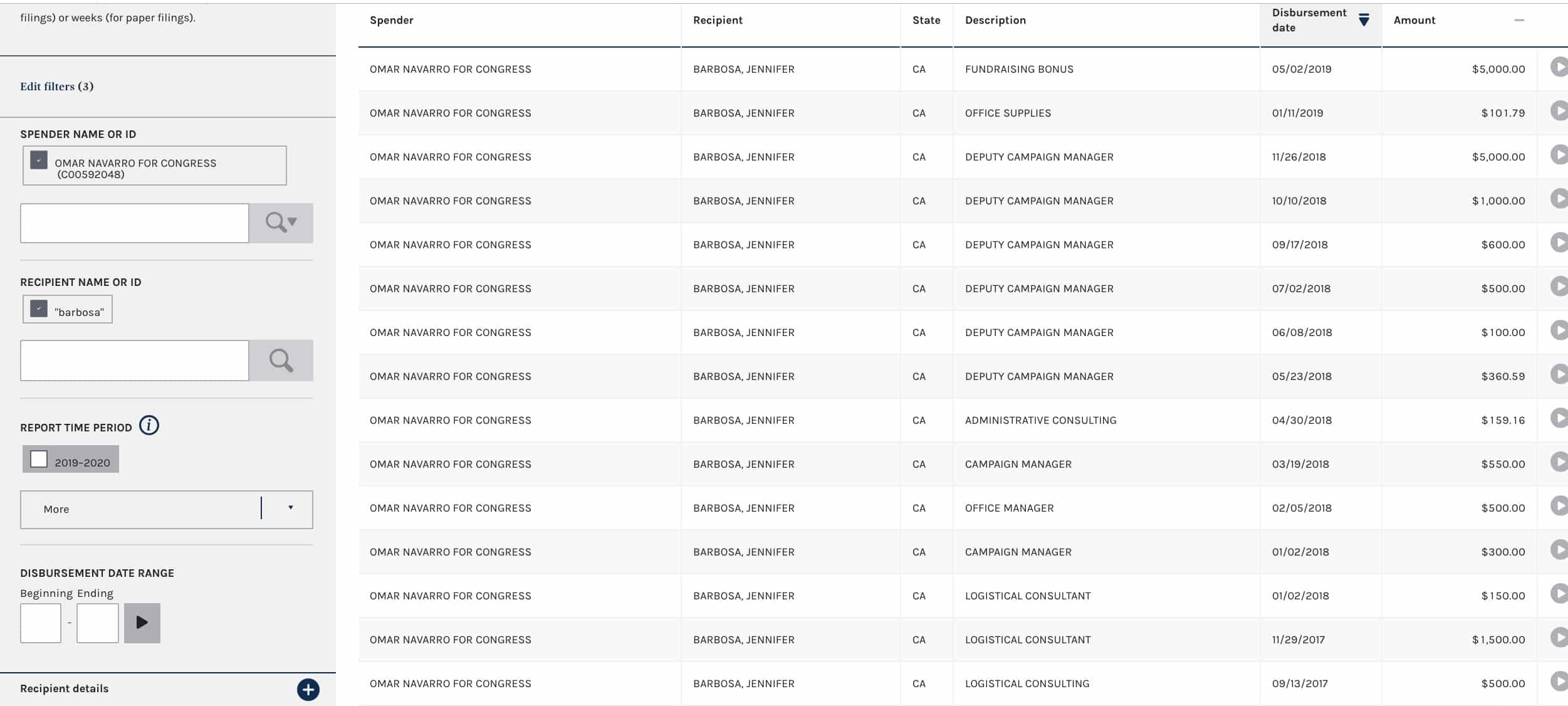Screen dimensions: 1568x706
Task: Open Recipient details accordion section
Action: coord(168,688)
